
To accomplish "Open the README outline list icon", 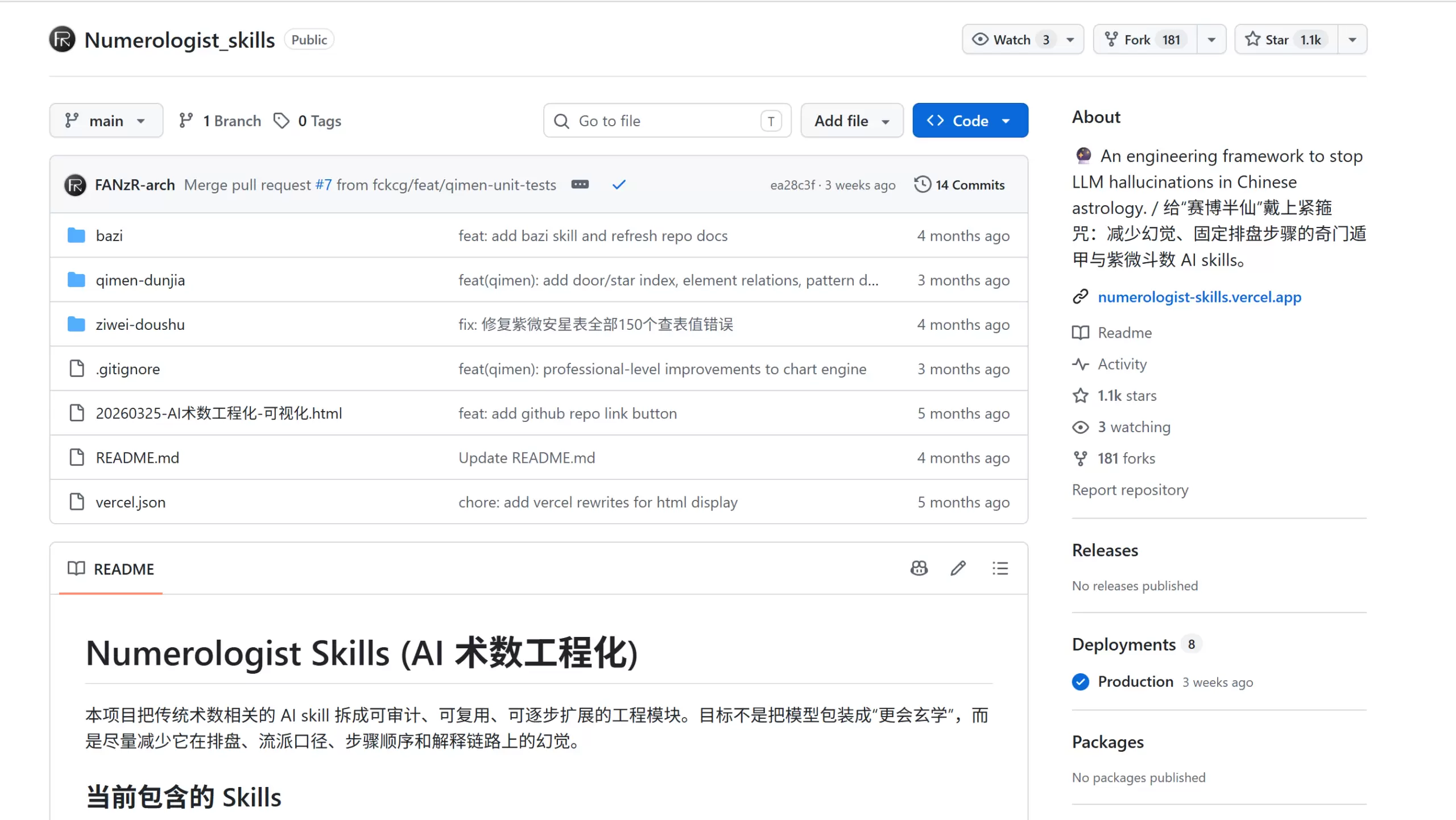I will 1000,568.
